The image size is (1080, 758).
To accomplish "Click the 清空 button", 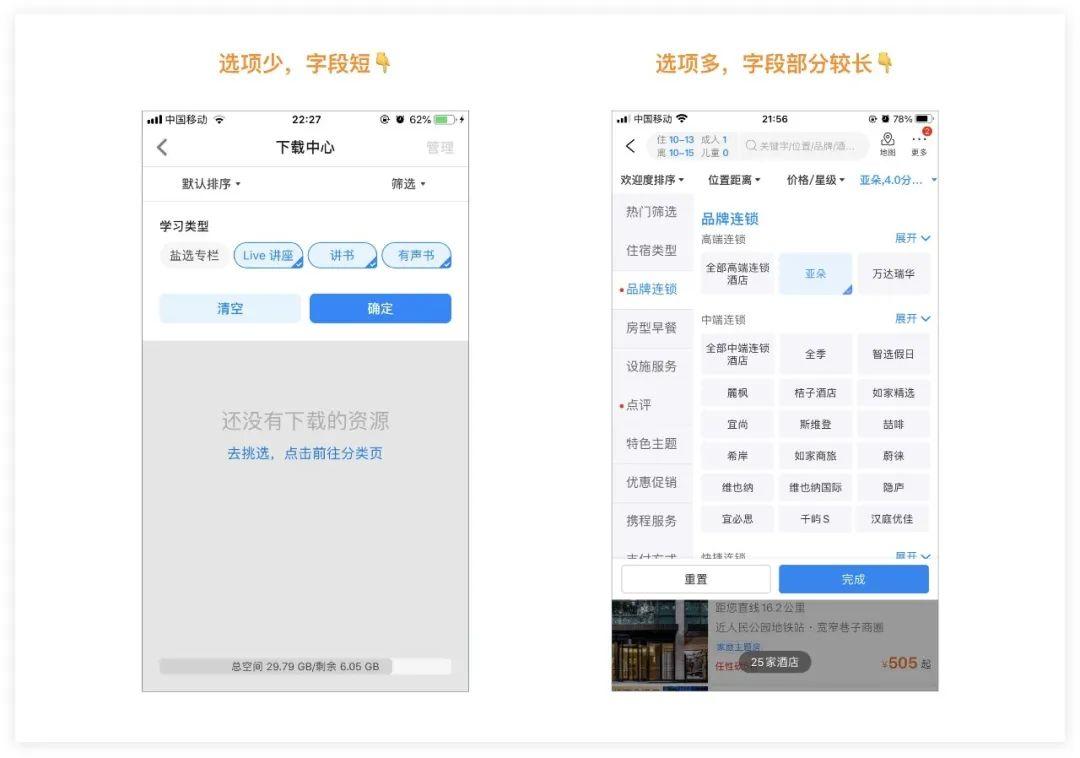I will (x=230, y=308).
